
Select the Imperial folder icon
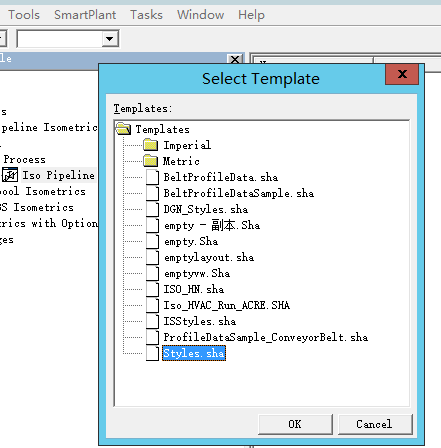pyautogui.click(x=151, y=145)
